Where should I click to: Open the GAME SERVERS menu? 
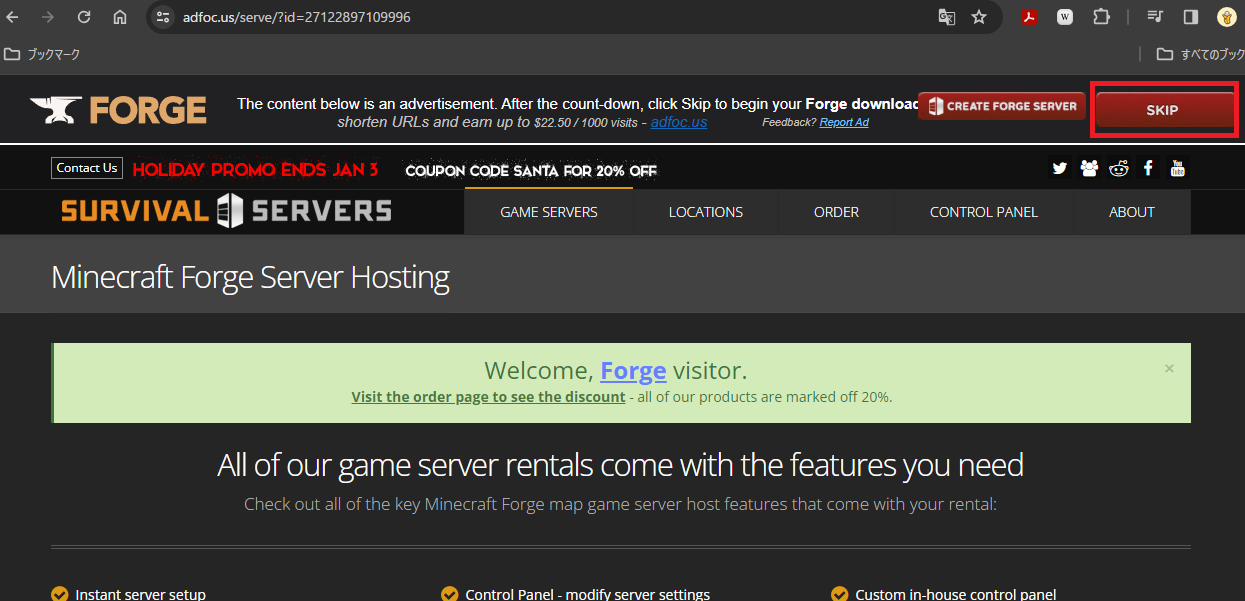pyautogui.click(x=548, y=212)
